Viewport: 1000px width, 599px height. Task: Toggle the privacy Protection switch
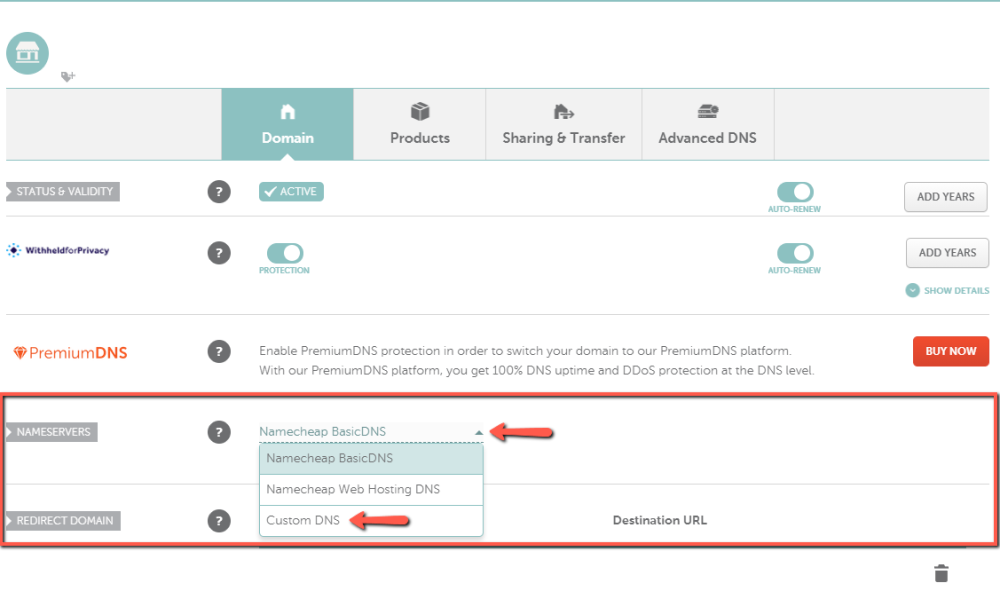click(x=284, y=253)
